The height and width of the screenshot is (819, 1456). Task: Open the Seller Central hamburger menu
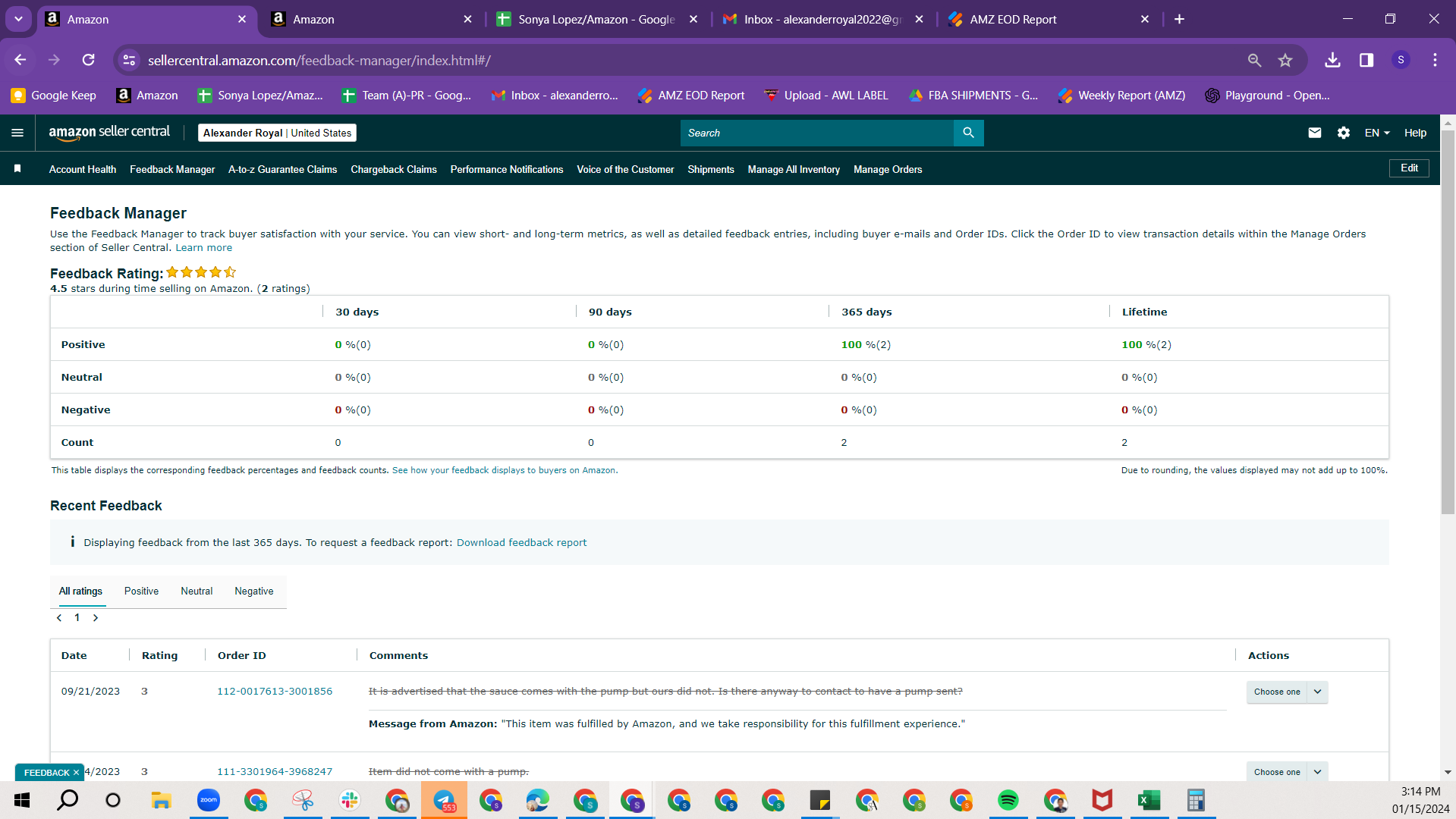pos(17,133)
